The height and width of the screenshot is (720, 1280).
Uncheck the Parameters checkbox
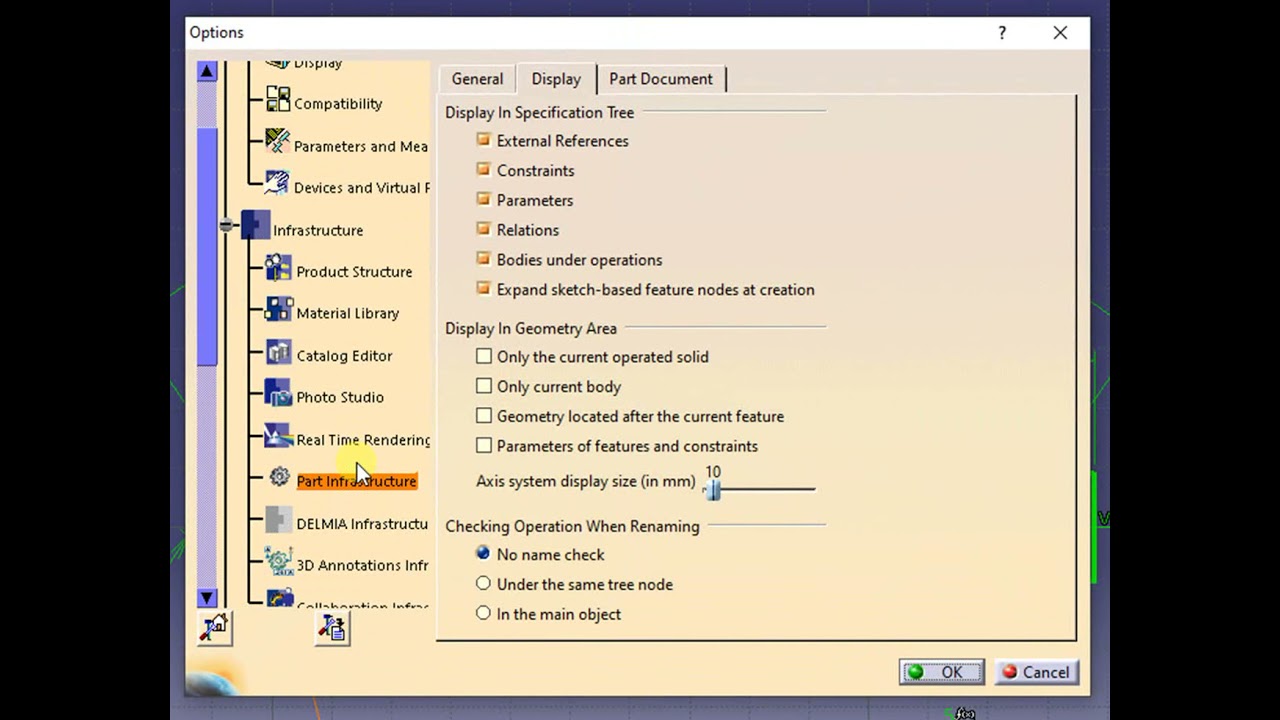tap(484, 199)
